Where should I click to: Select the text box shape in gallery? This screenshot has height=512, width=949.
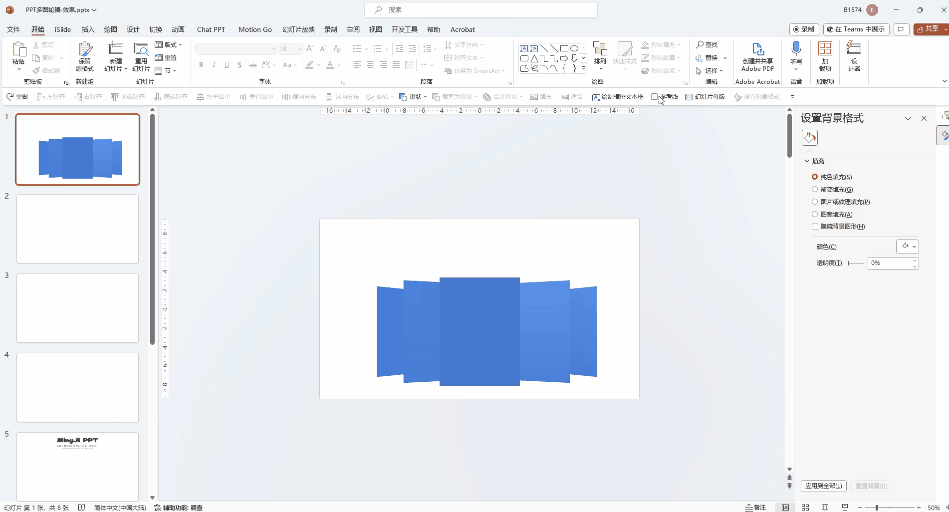pos(524,48)
